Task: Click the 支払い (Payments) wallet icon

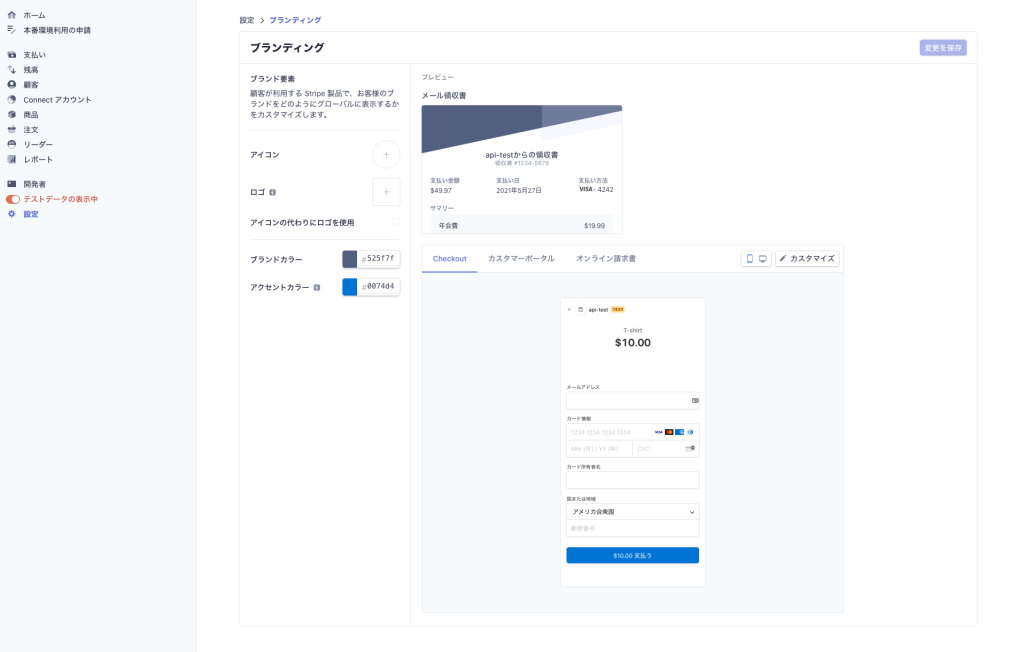Action: pos(12,55)
